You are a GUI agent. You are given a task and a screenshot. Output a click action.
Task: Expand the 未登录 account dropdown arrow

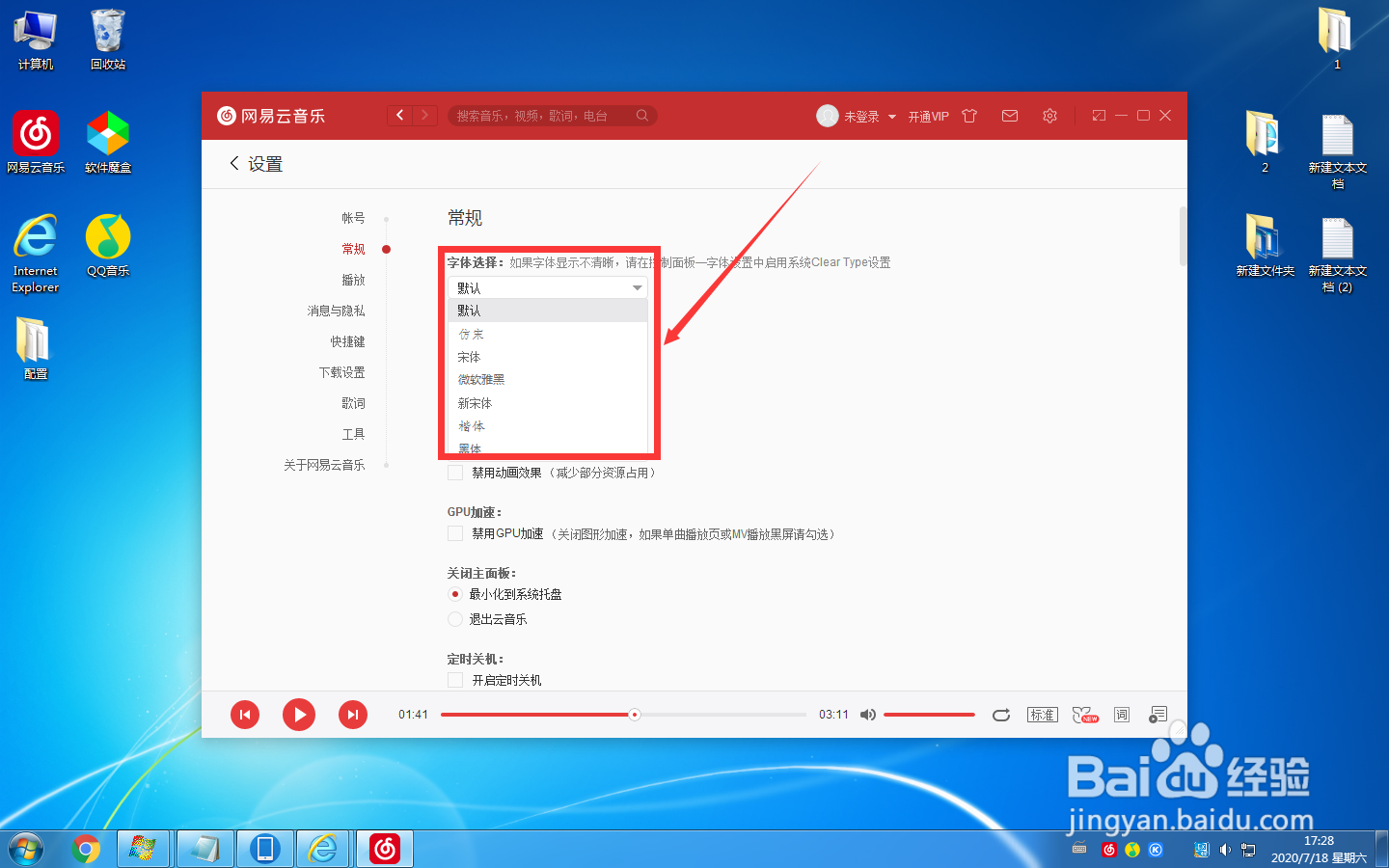tap(892, 117)
